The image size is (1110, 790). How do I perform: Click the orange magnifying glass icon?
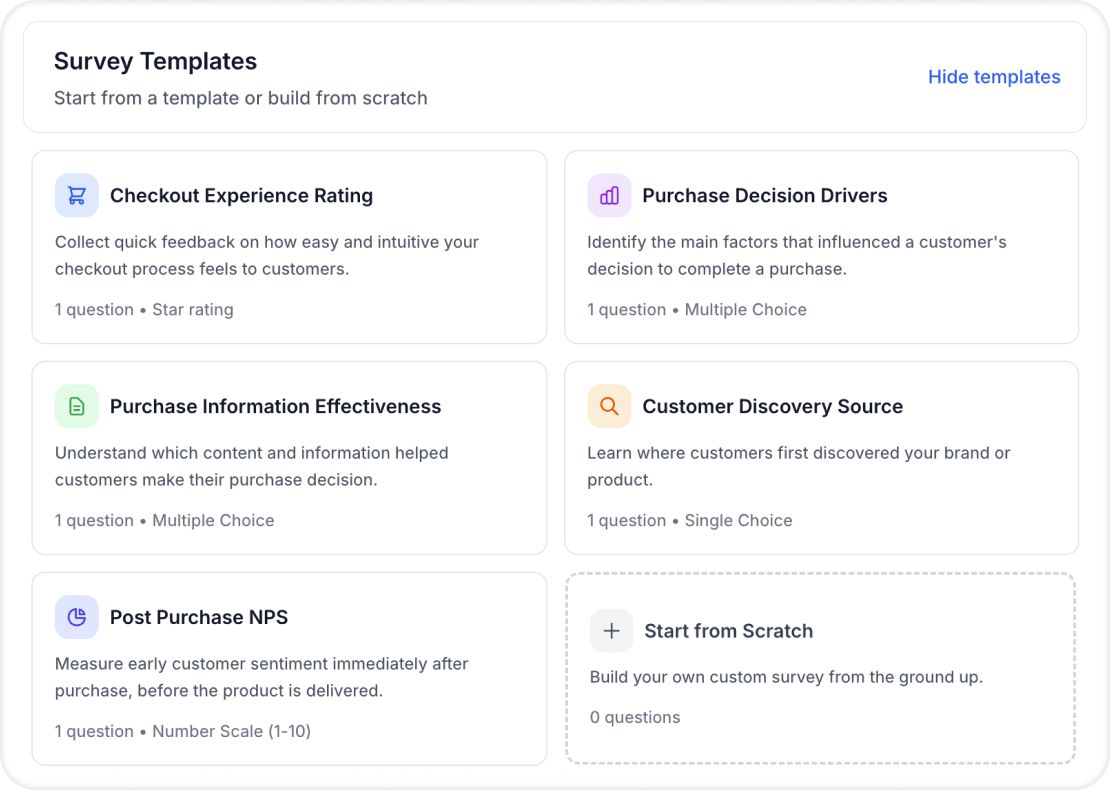(x=609, y=407)
